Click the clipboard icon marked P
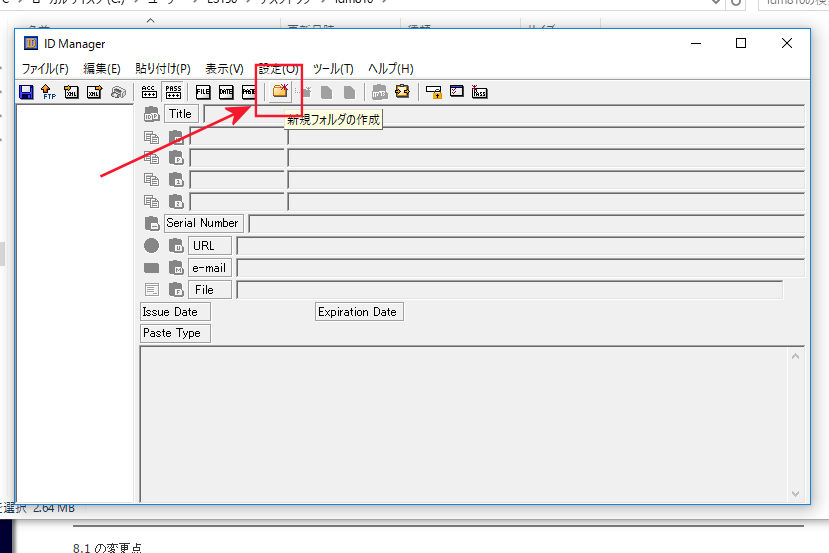The image size is (829, 553). [176, 158]
